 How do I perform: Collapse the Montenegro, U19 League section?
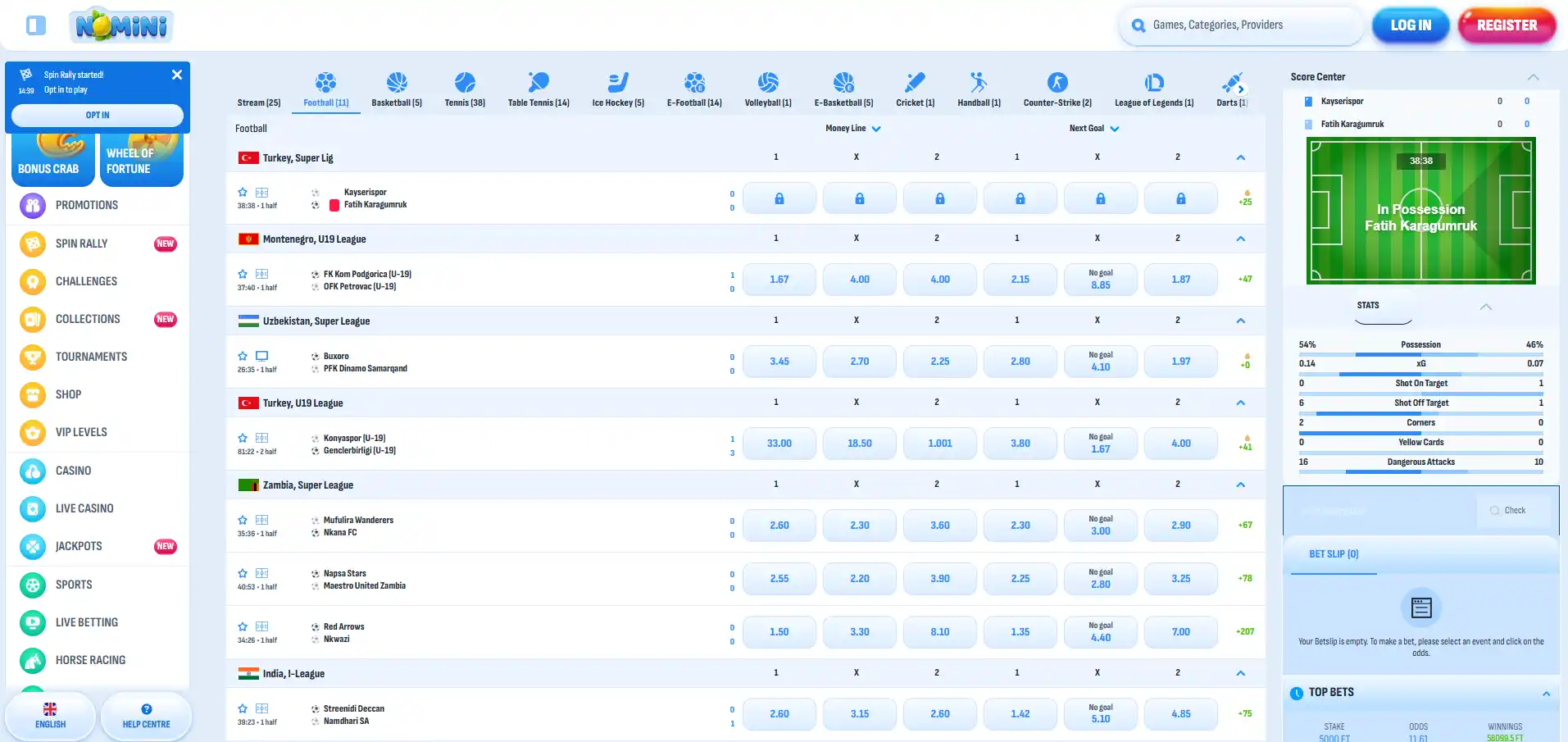[1241, 239]
